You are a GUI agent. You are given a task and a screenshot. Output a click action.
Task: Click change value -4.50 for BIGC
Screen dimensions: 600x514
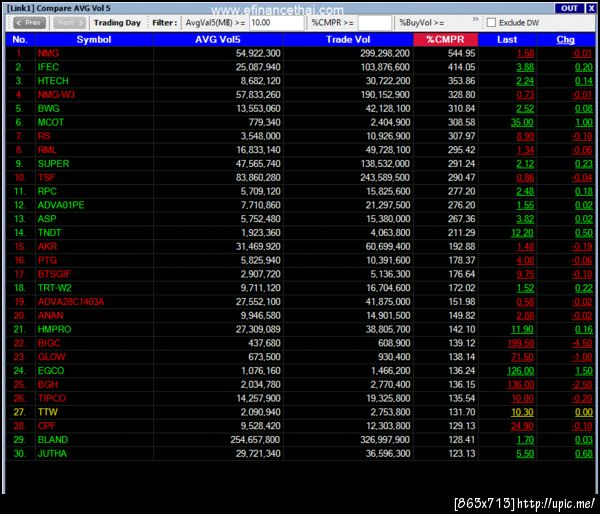[582, 343]
